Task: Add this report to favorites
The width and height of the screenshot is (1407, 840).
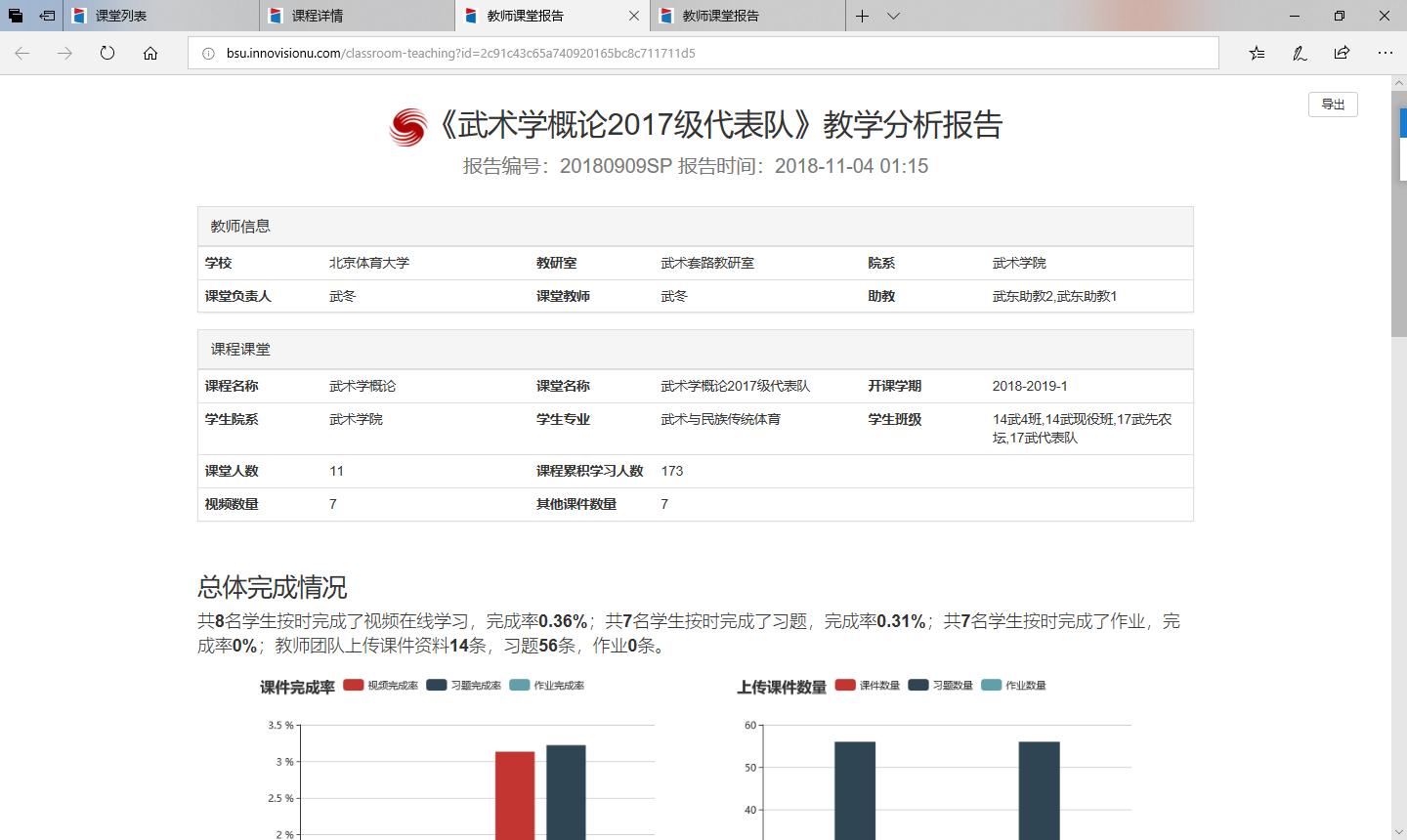Action: (1257, 54)
